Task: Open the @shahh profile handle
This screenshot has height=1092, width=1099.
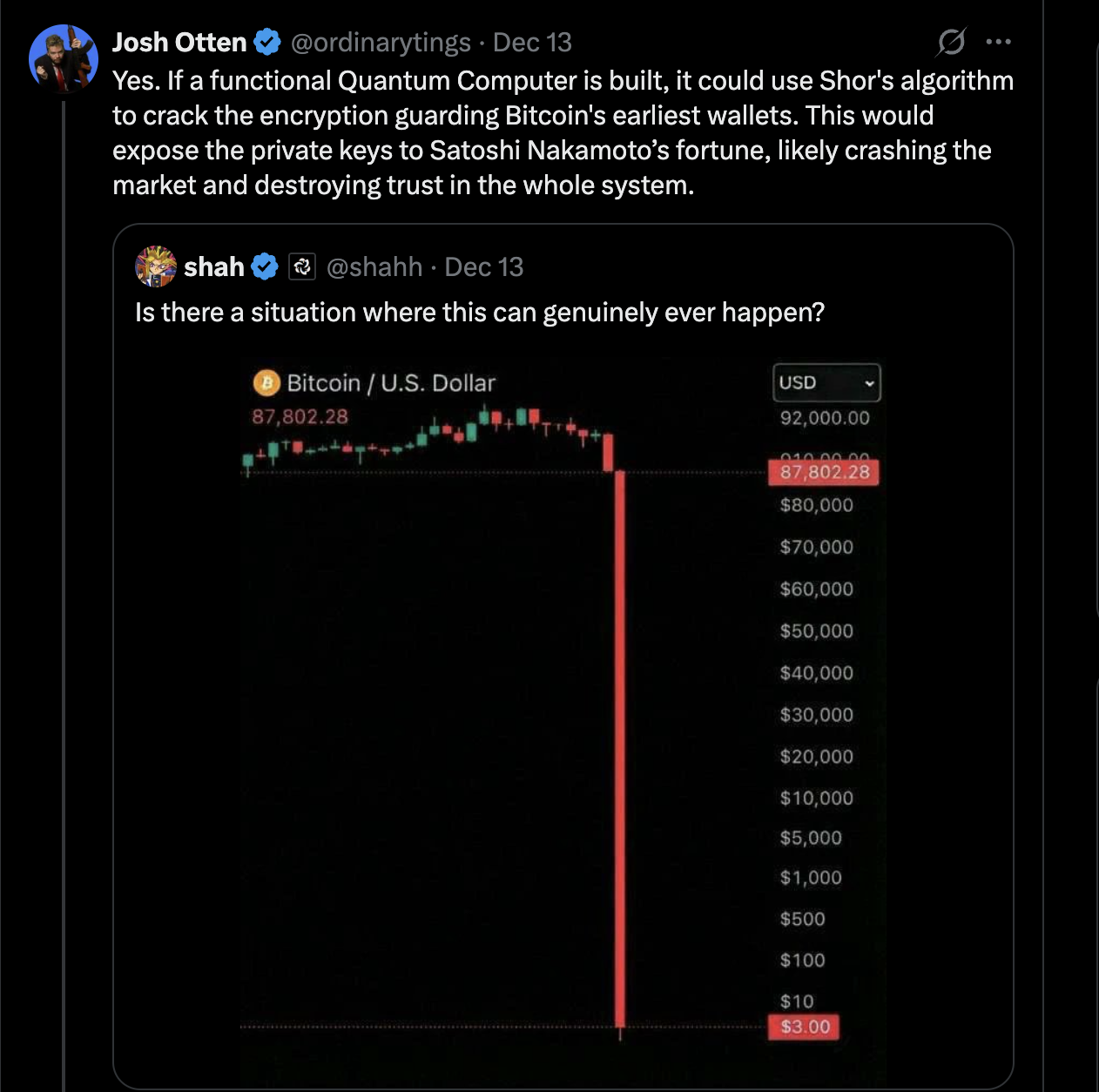Action: 374,266
